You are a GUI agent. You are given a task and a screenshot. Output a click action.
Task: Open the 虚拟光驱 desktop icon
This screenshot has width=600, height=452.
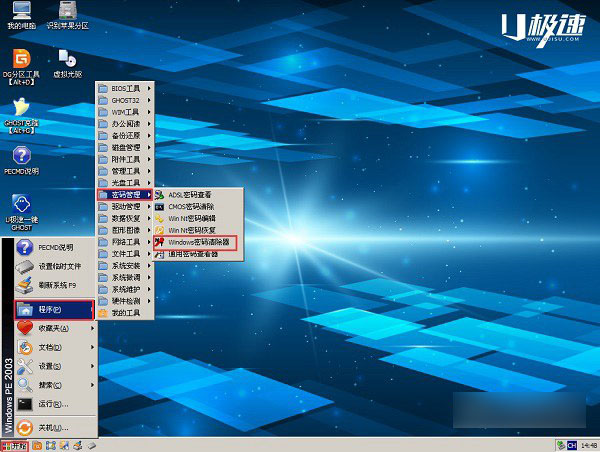pyautogui.click(x=67, y=64)
